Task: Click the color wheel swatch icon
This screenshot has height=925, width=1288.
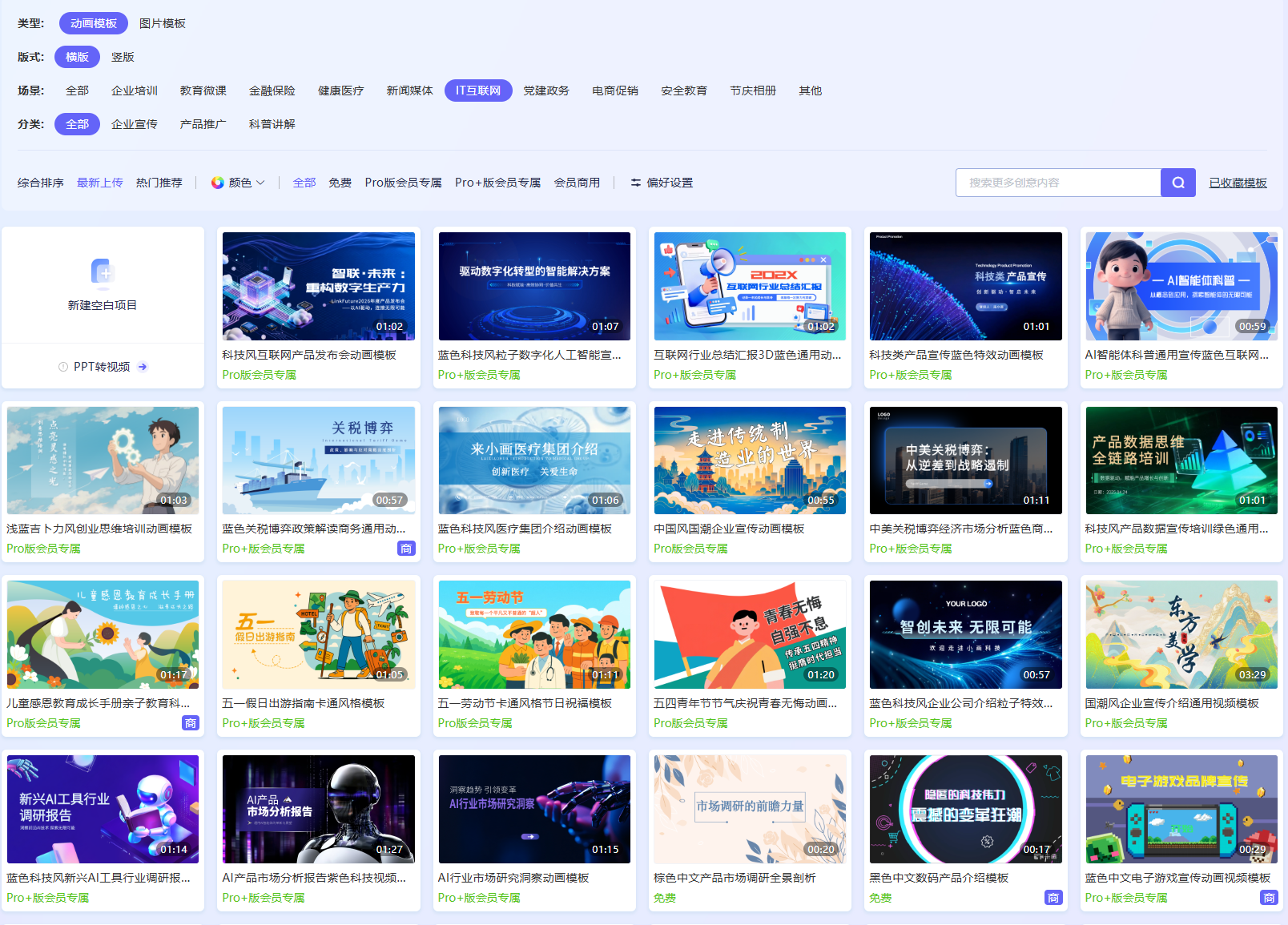Action: pyautogui.click(x=217, y=183)
